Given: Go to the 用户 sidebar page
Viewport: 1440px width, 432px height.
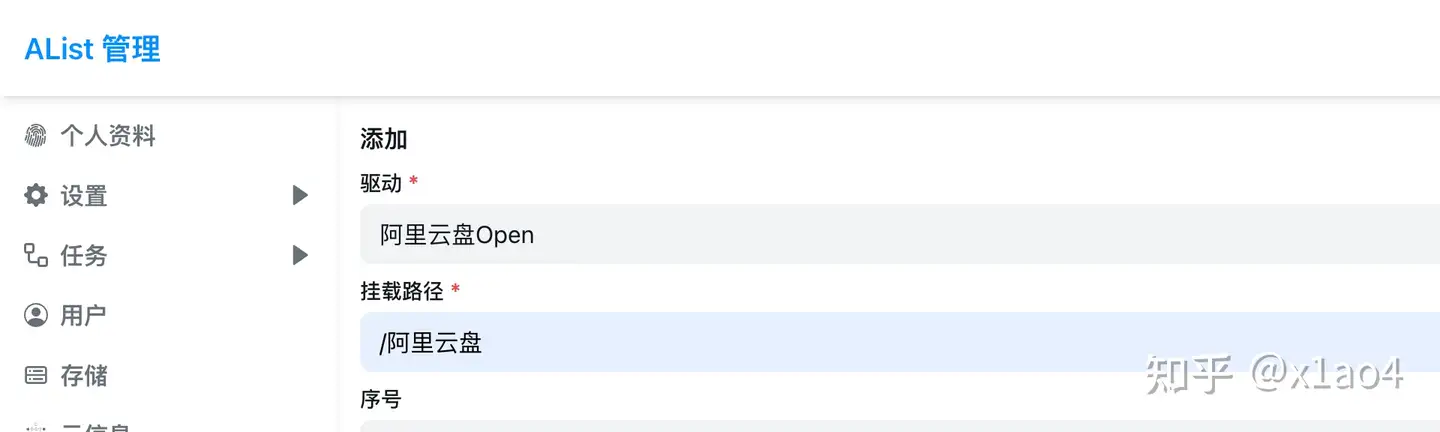Looking at the screenshot, I should click(84, 316).
